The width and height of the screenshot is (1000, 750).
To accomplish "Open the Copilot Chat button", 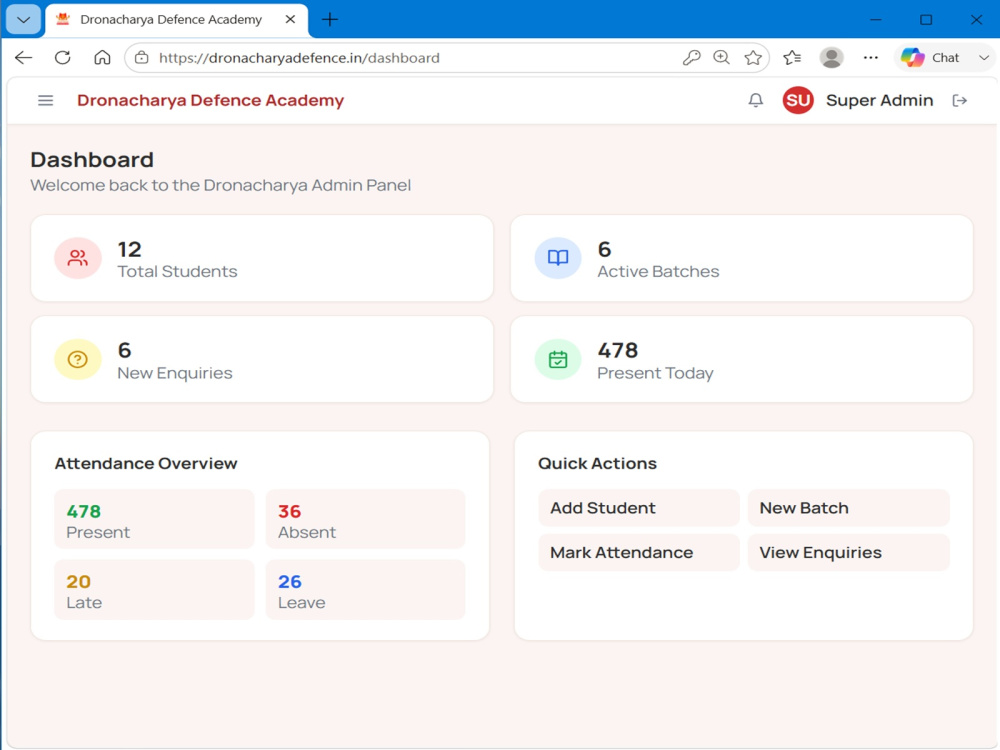I will click(930, 58).
